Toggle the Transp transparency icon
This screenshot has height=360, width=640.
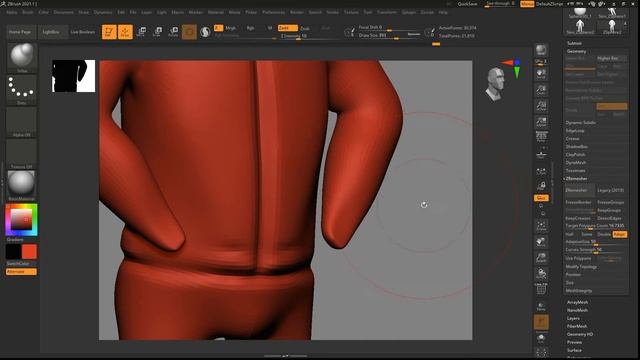pyautogui.click(x=541, y=307)
